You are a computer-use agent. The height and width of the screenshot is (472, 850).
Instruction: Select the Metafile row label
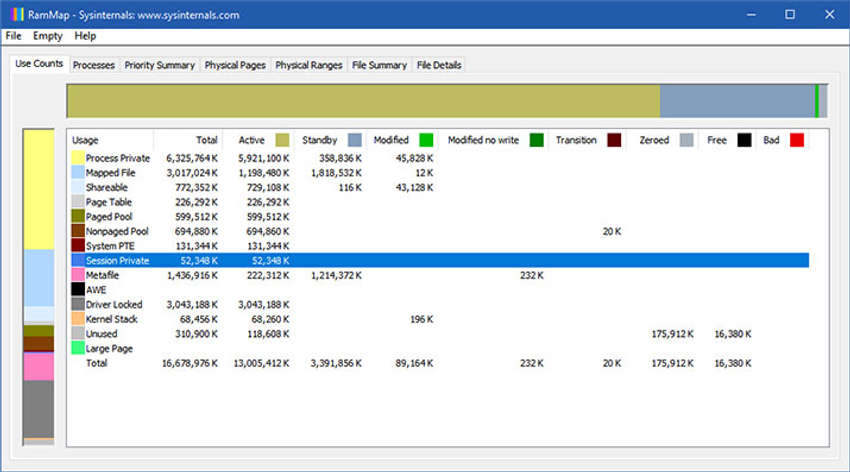(x=102, y=275)
